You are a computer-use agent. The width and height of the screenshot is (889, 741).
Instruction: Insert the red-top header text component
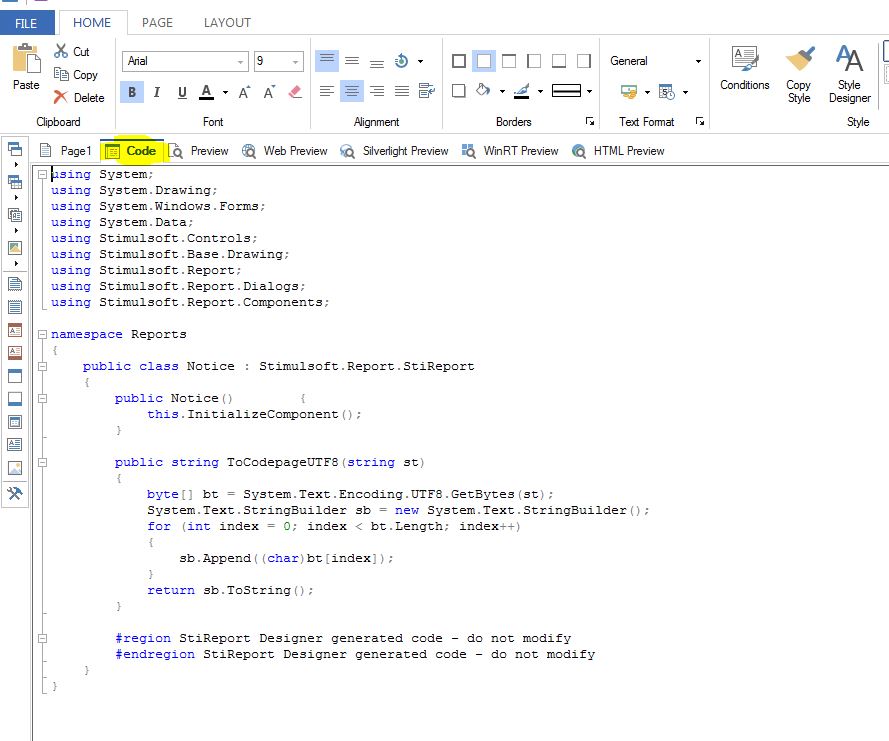coord(15,330)
